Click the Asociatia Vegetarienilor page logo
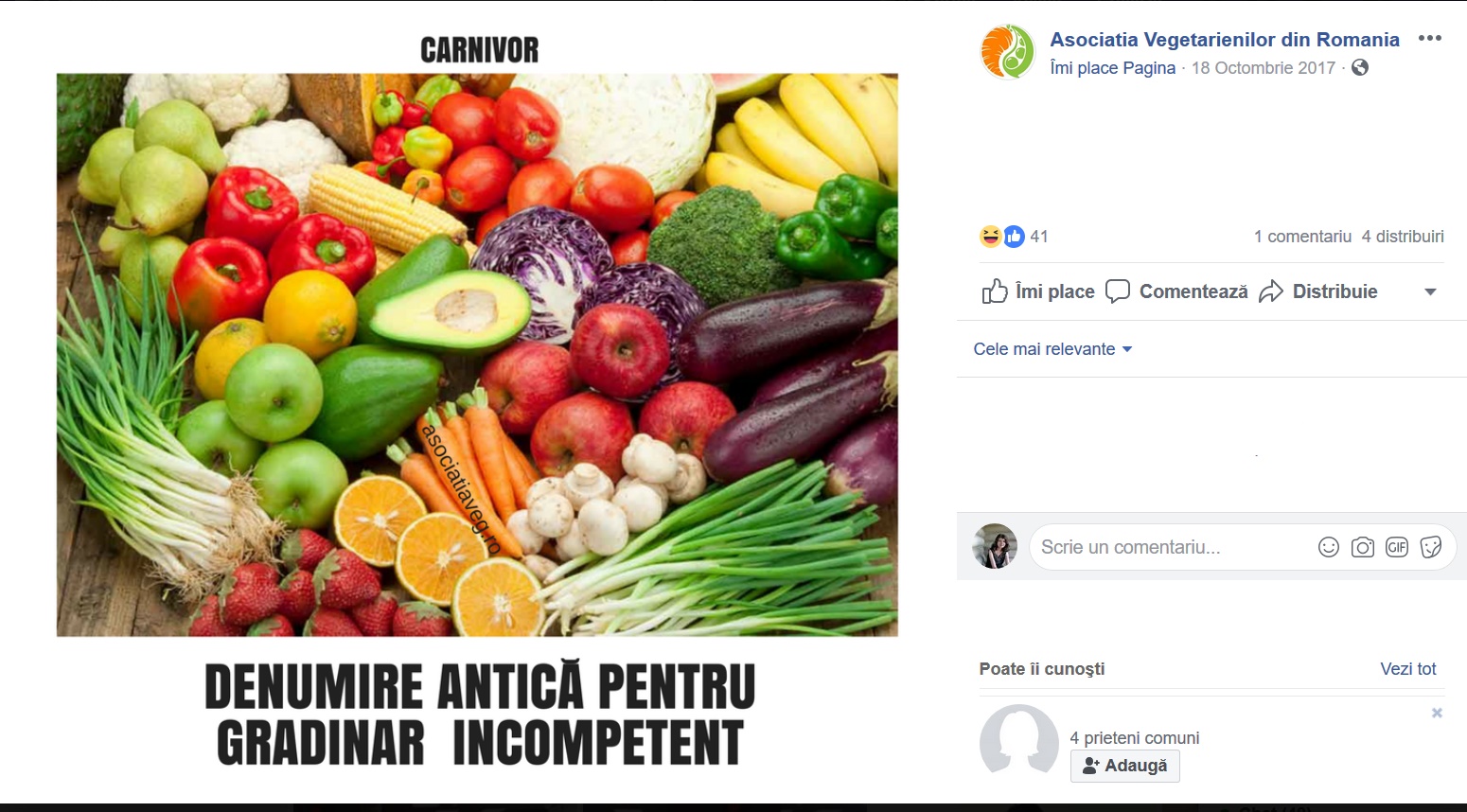The image size is (1467, 812). [x=1007, y=51]
